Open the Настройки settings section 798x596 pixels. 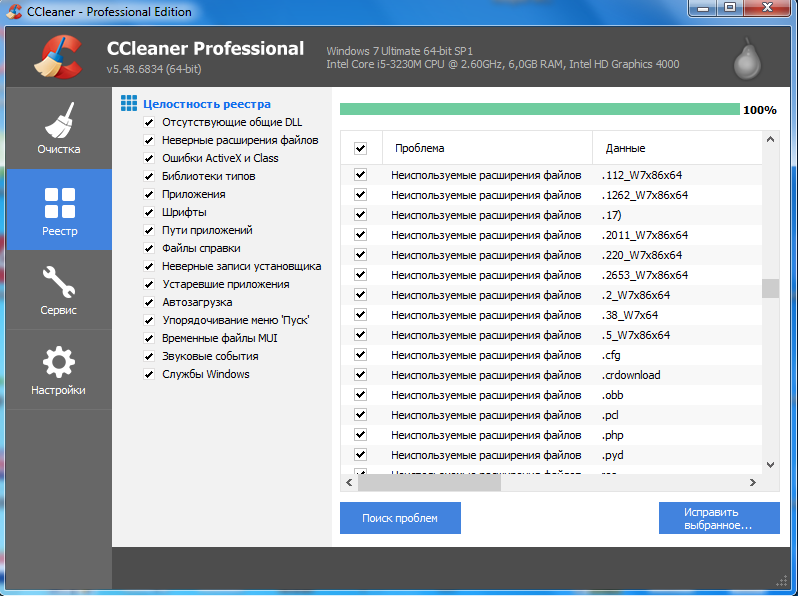pos(59,370)
